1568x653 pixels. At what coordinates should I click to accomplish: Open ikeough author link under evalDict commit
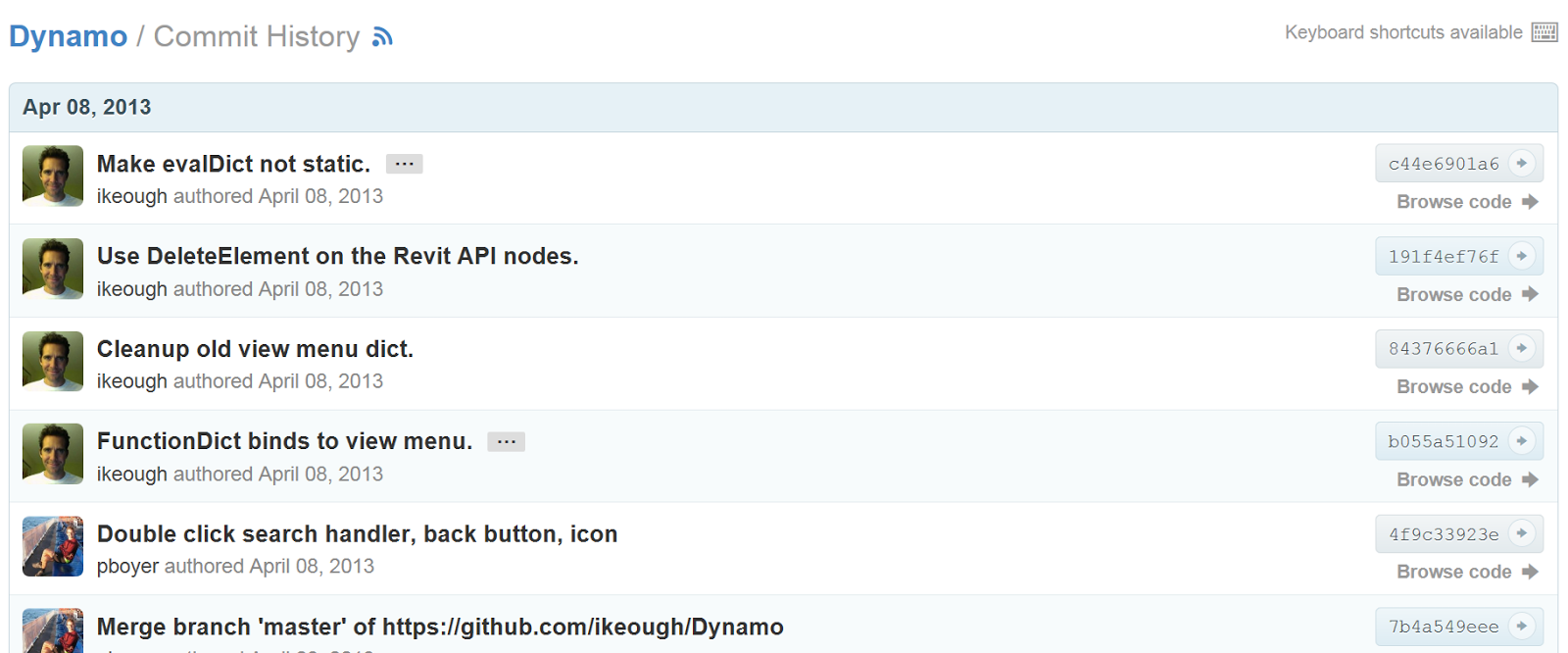coord(132,196)
